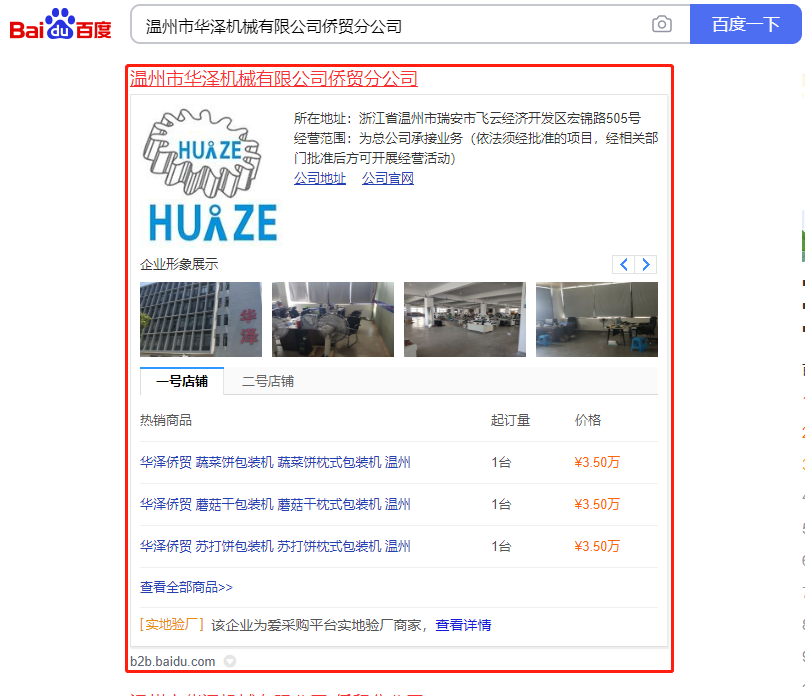Open result title 温州市华泽机械有限公司侨贸分公司
Image resolution: width=805 pixels, height=696 pixels.
tap(274, 79)
